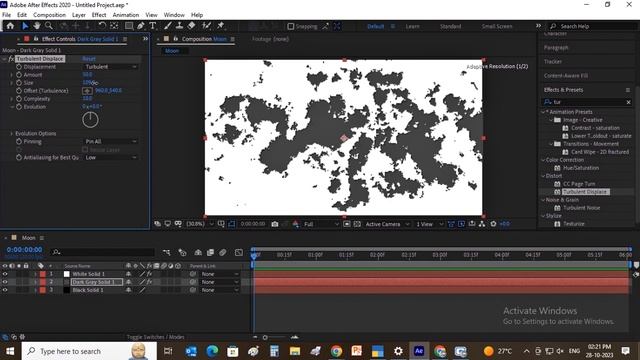Select the Type text tool
This screenshot has height=360, width=640.
tap(153, 26)
